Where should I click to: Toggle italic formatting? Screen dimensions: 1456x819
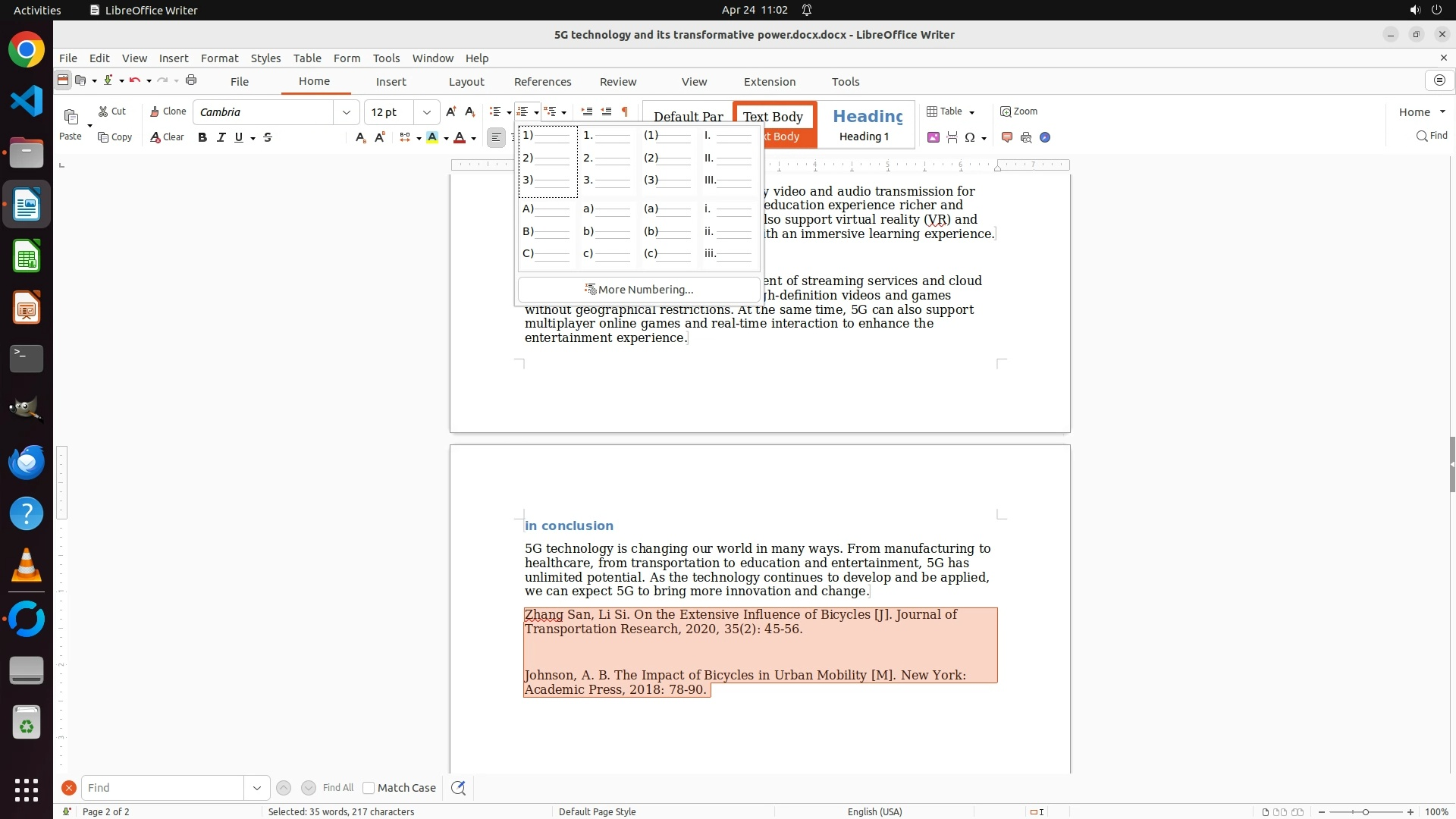pyautogui.click(x=221, y=137)
